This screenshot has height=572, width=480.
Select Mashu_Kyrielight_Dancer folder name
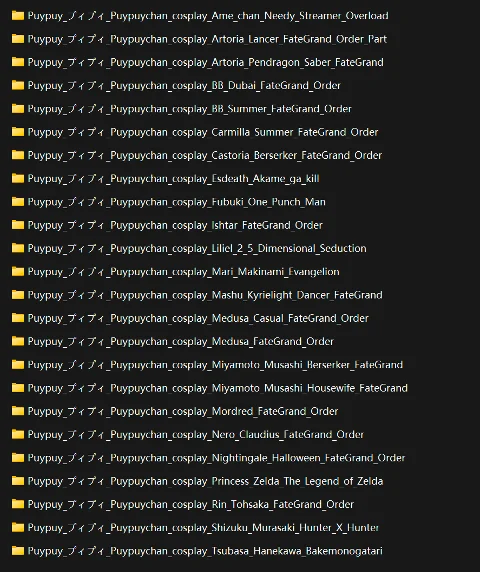(205, 295)
